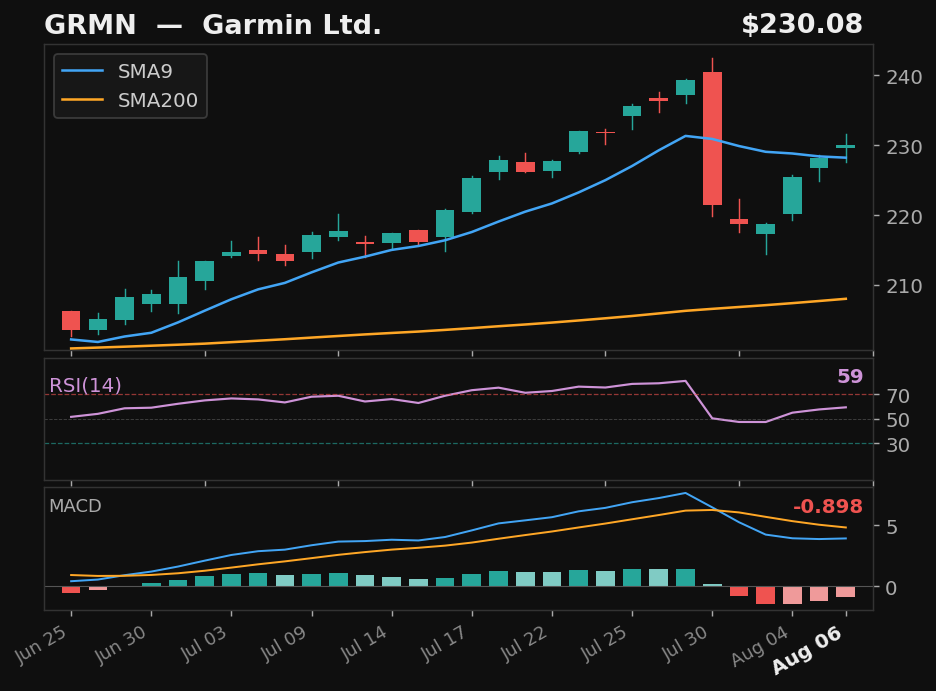The height and width of the screenshot is (691, 936).
Task: Click the 240 price axis label
Action: (904, 77)
